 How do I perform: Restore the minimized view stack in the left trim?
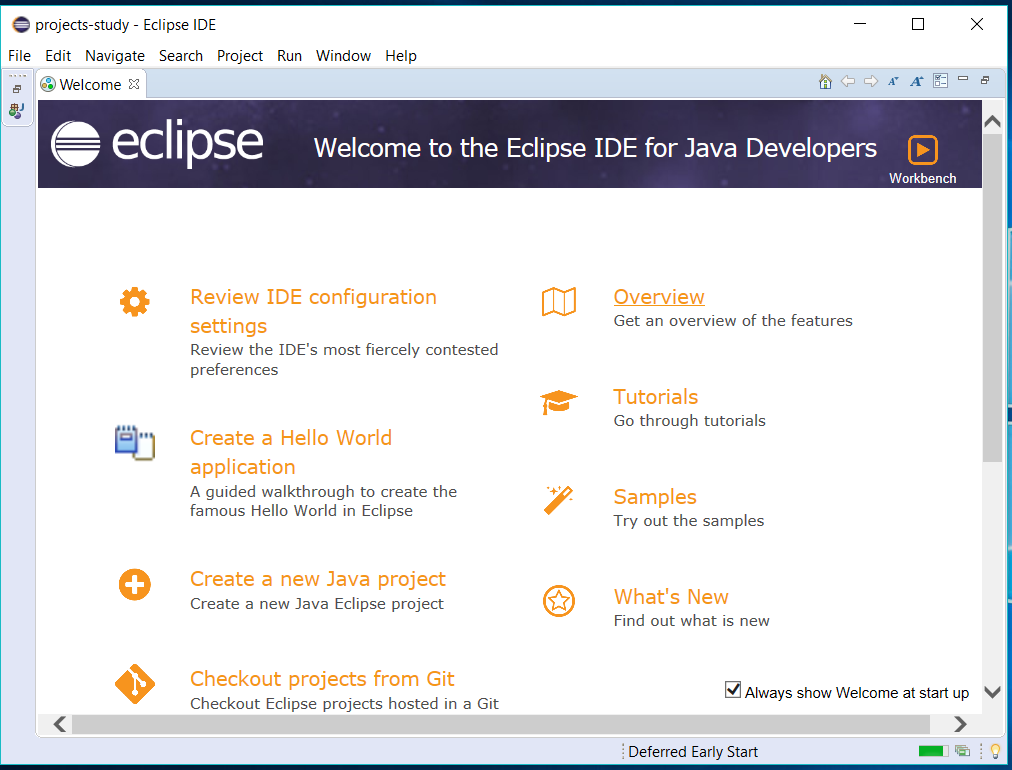coord(17,89)
